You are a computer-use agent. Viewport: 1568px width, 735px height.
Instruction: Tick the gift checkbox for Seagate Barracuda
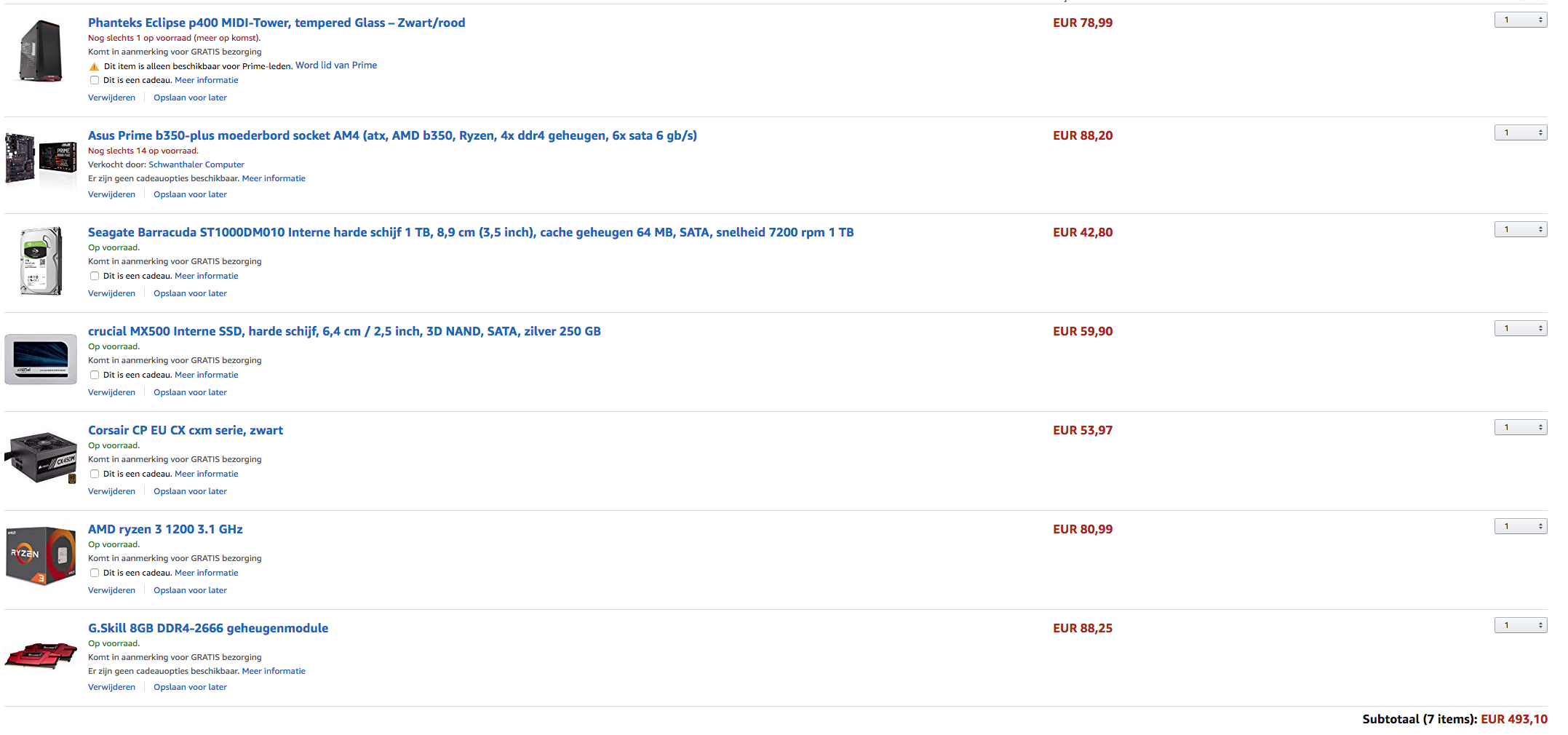(95, 277)
